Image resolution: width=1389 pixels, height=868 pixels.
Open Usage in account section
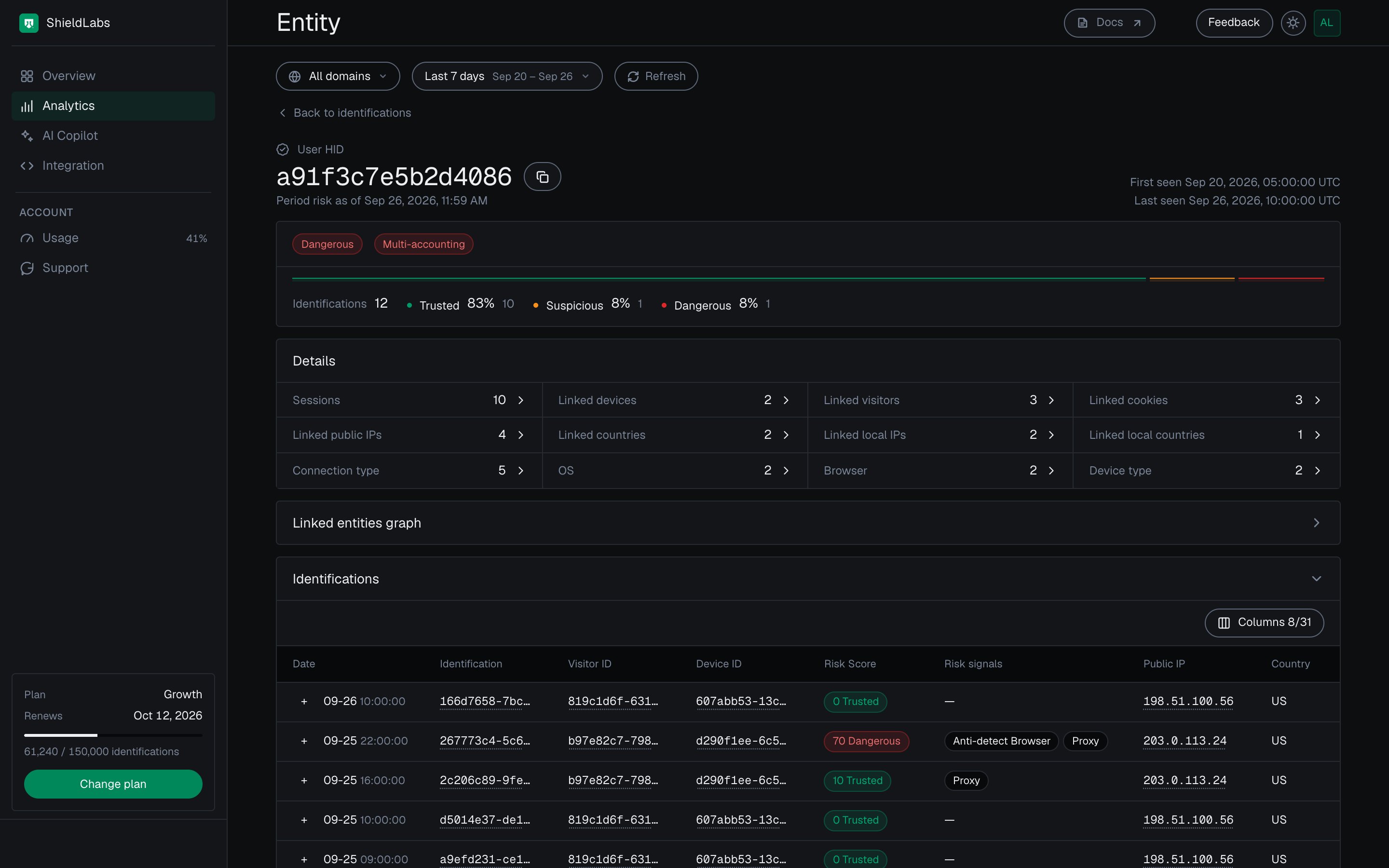pyautogui.click(x=113, y=238)
